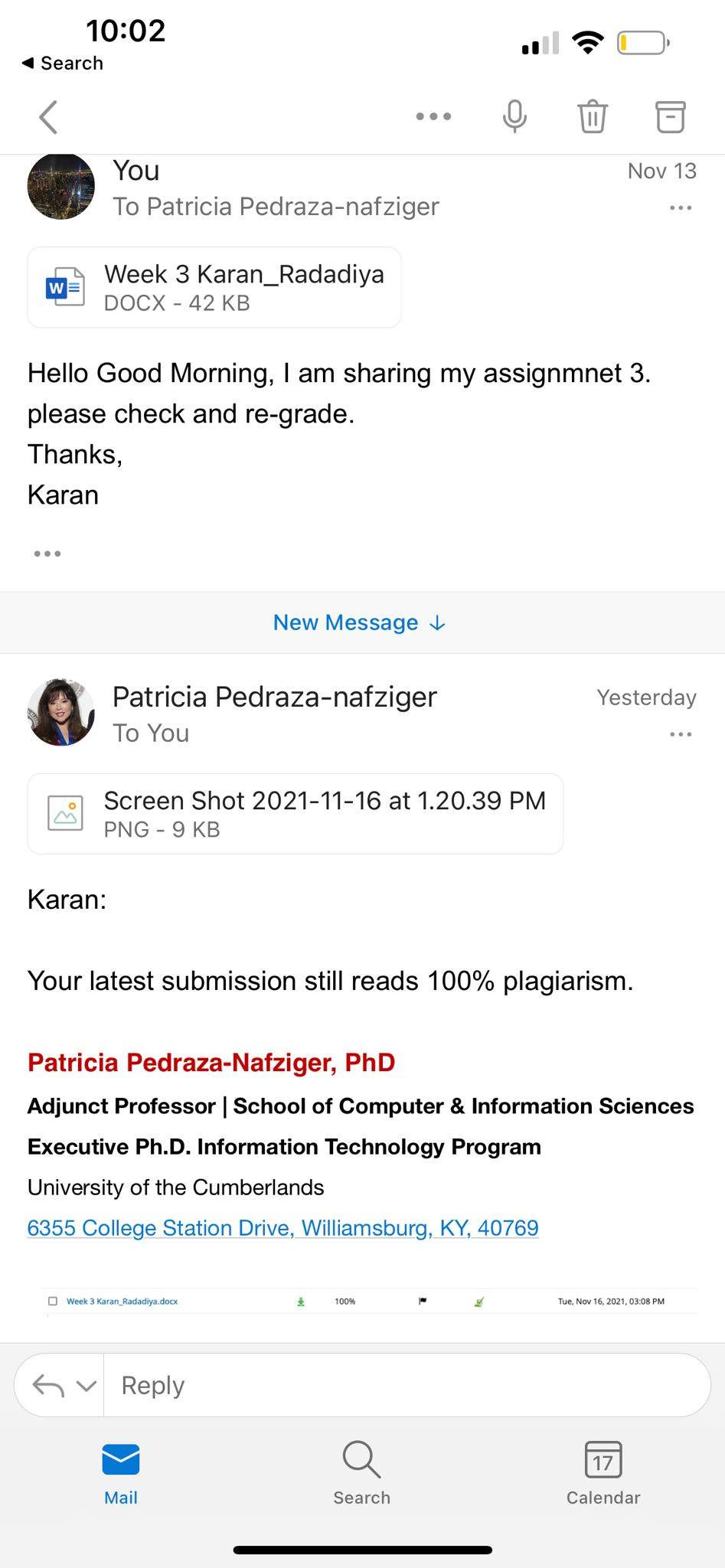Tap the back chevron arrow
The width and height of the screenshot is (725, 1568).
[49, 117]
